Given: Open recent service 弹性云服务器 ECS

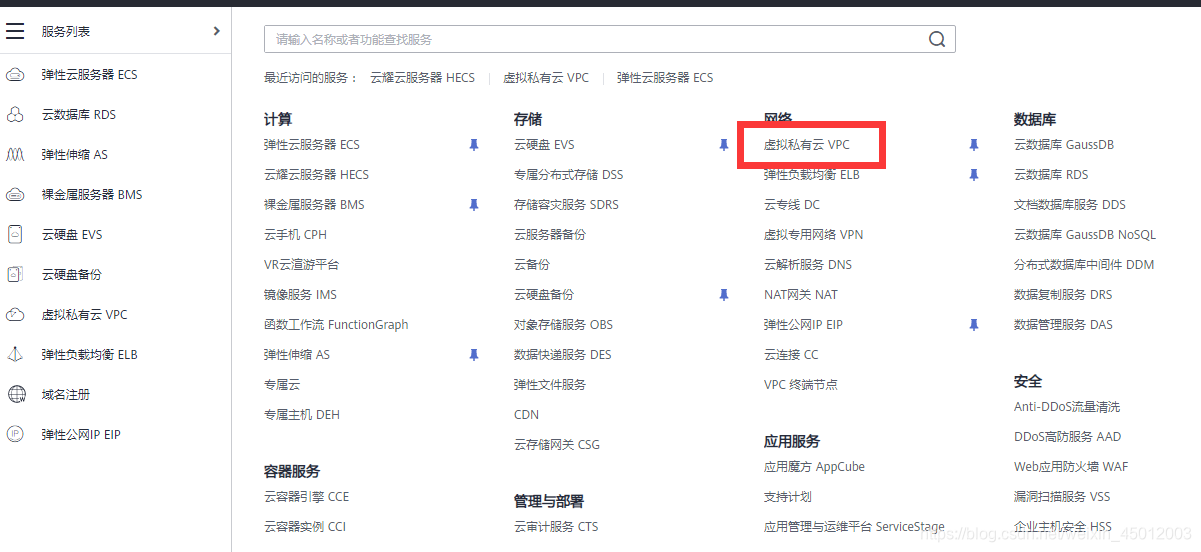Looking at the screenshot, I should point(665,78).
